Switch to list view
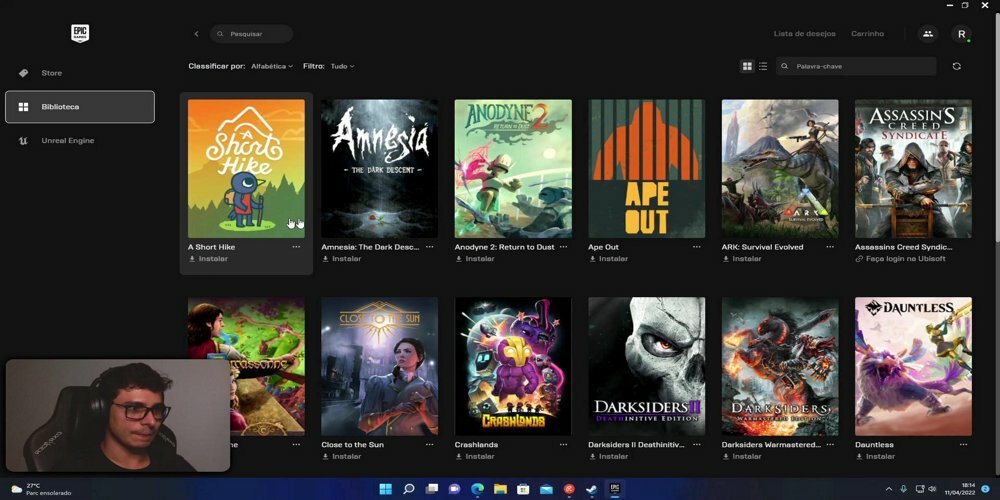 pyautogui.click(x=763, y=66)
